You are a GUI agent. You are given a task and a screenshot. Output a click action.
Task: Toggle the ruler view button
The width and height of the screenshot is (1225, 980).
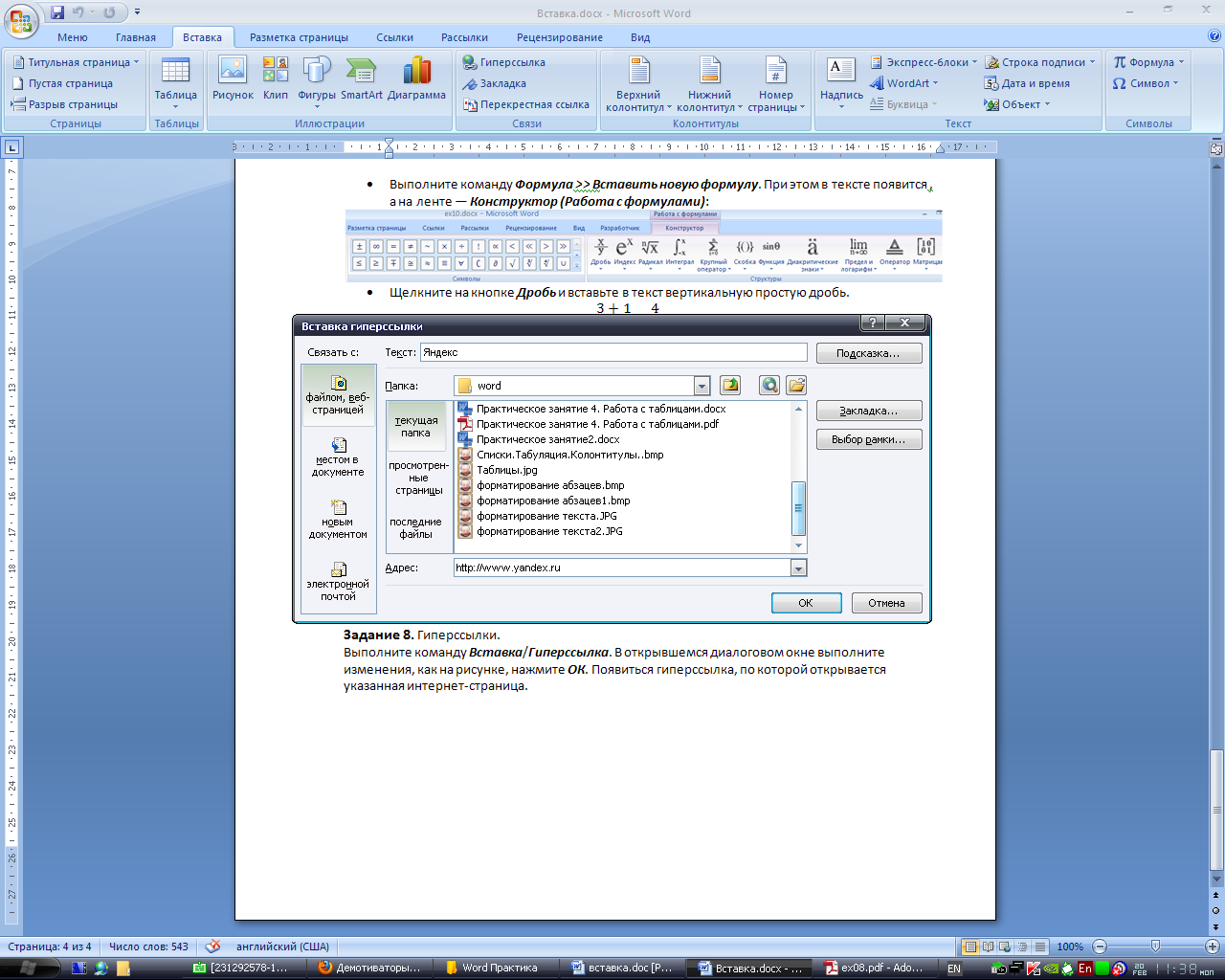1216,148
